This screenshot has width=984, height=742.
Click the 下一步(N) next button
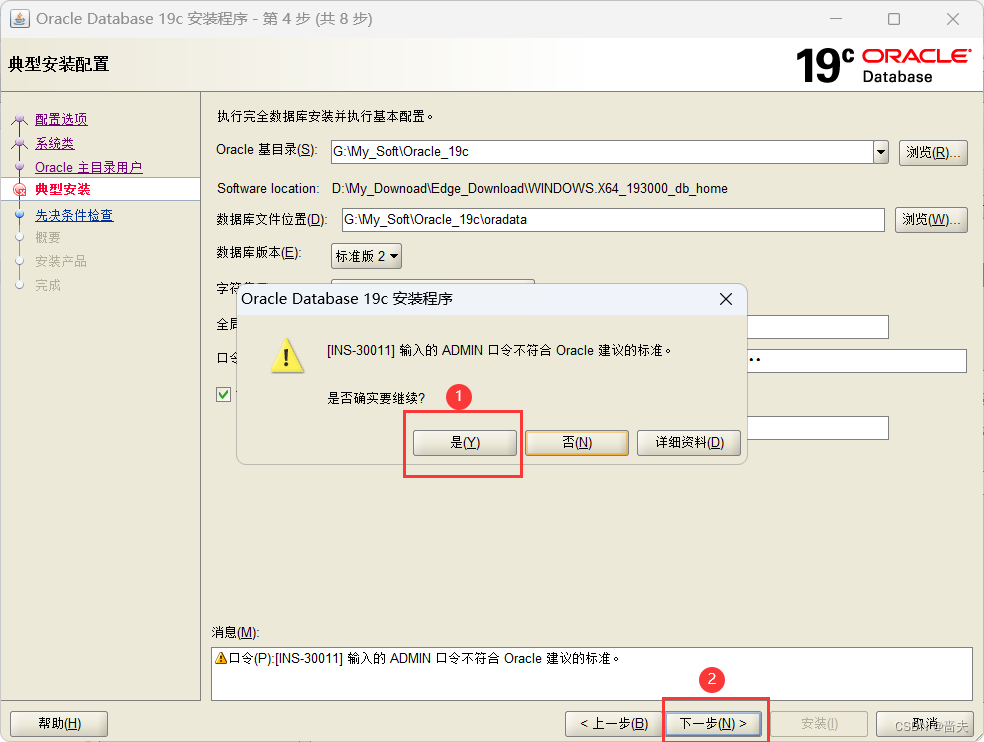713,724
